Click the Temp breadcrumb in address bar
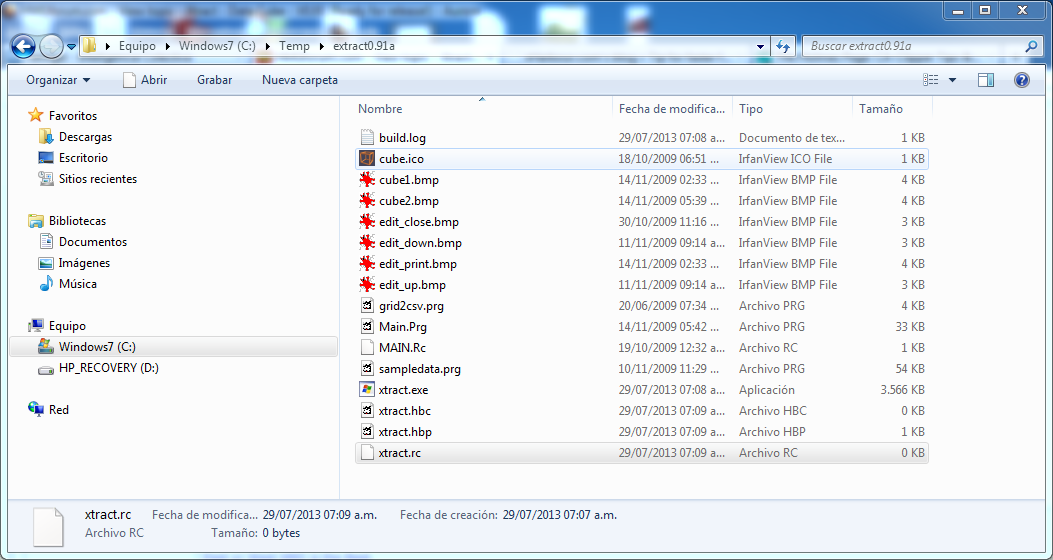 [294, 46]
